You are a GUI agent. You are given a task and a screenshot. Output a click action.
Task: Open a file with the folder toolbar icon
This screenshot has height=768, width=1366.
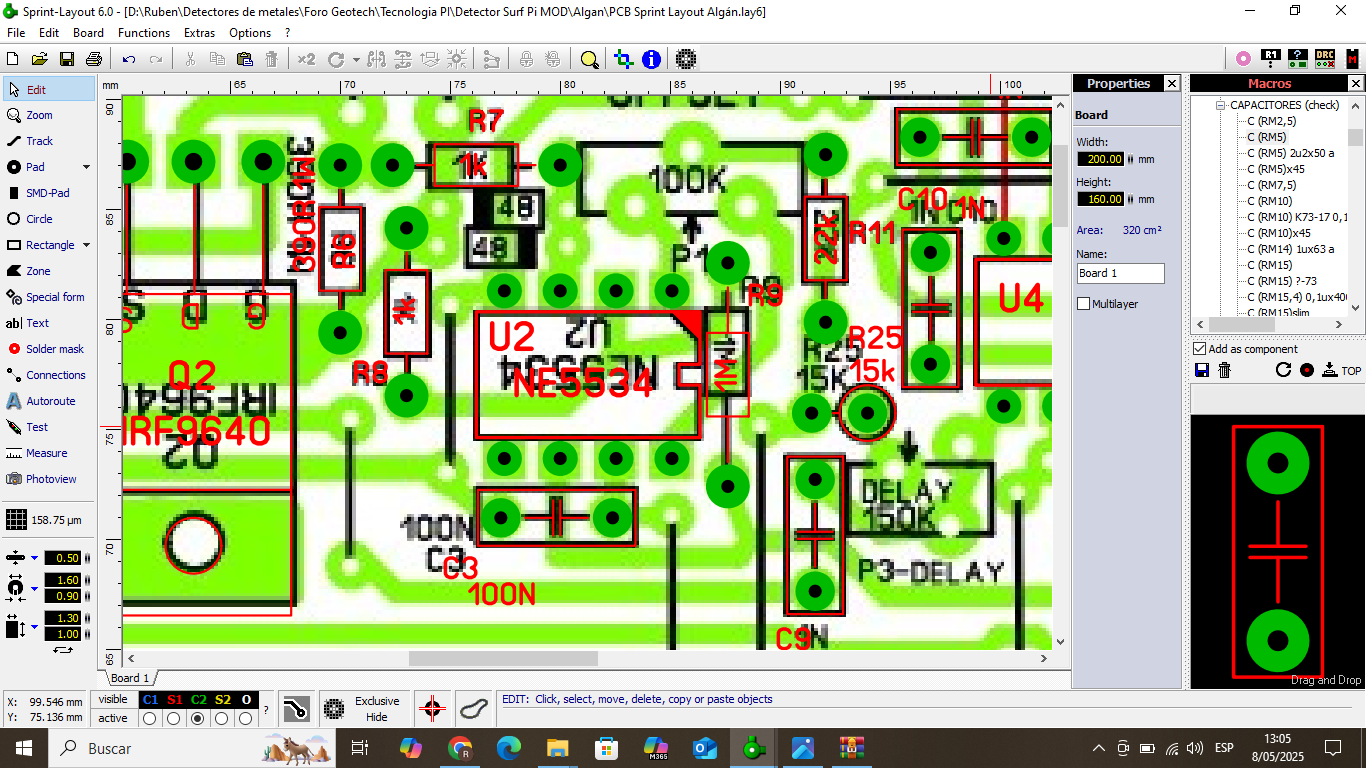click(40, 59)
